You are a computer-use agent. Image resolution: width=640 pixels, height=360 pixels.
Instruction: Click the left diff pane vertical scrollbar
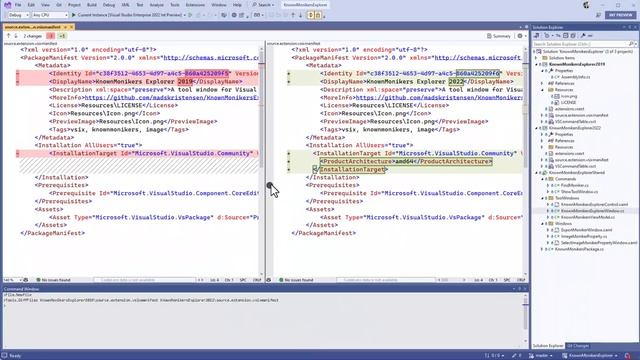pyautogui.click(x=261, y=161)
